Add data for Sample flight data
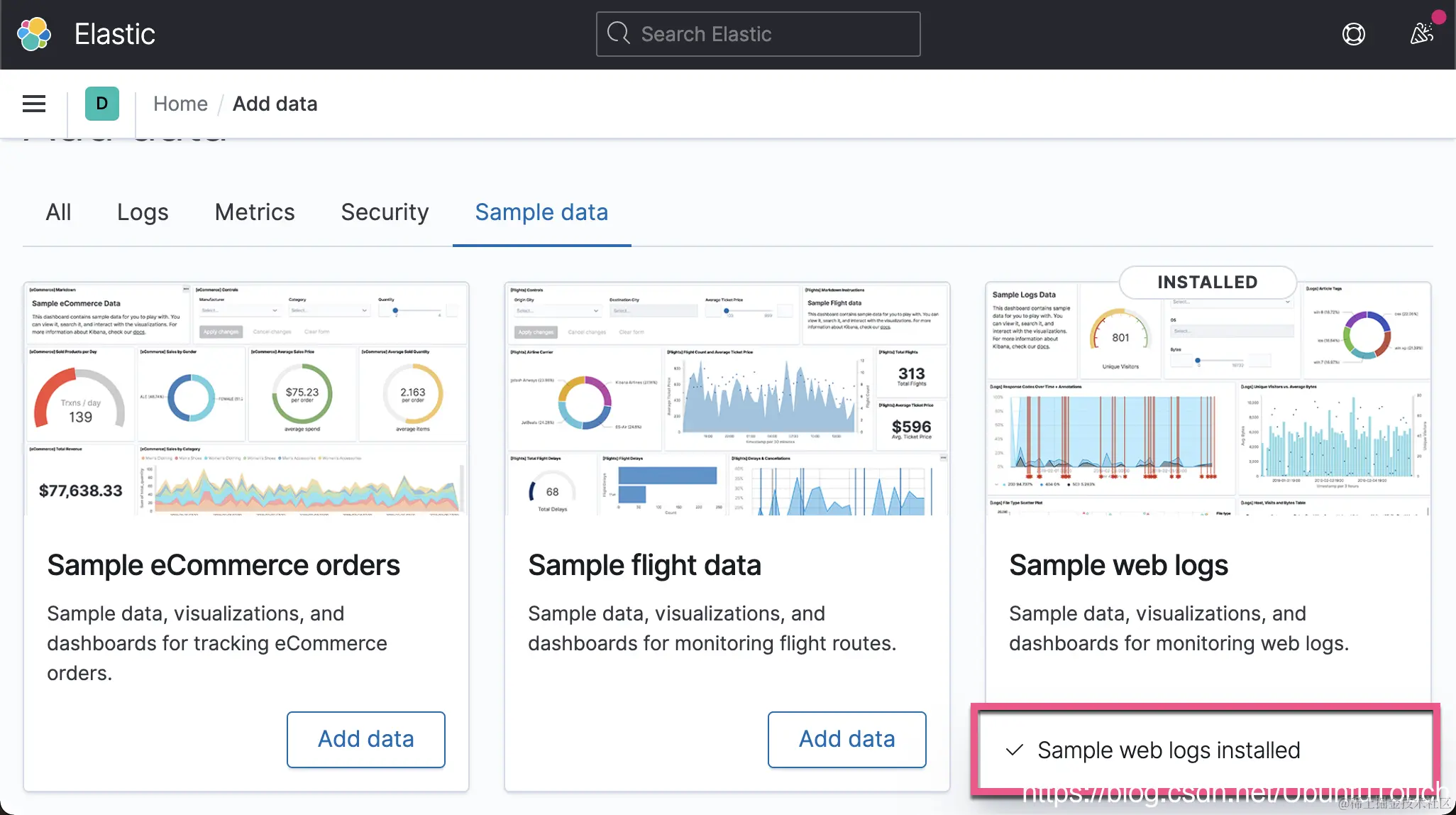The width and height of the screenshot is (1456, 815). click(846, 739)
